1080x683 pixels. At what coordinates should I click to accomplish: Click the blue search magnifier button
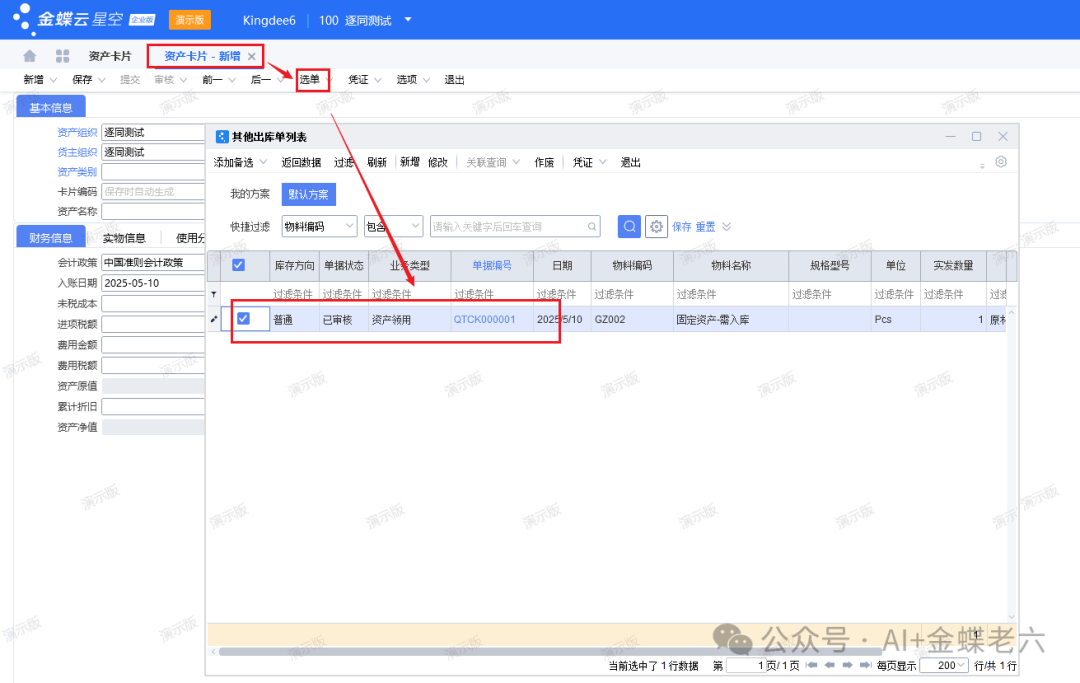tap(629, 227)
